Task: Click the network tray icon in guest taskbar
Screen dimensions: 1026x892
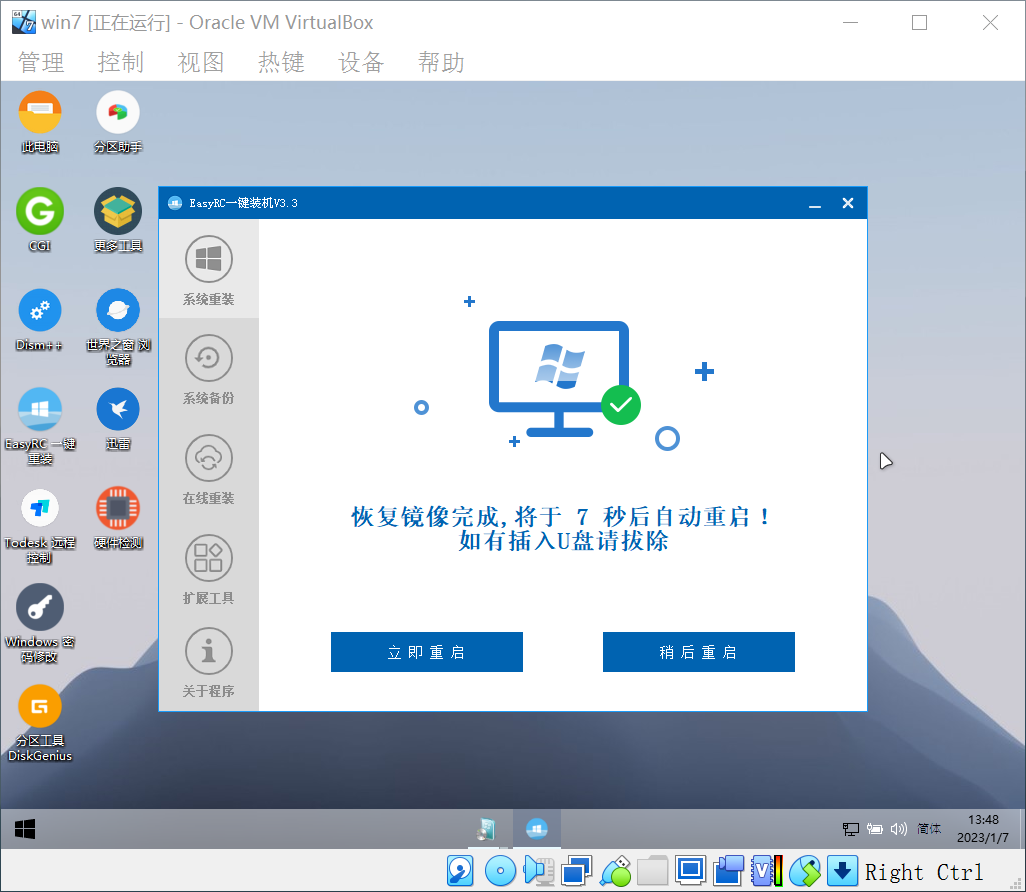Action: pyautogui.click(x=851, y=829)
